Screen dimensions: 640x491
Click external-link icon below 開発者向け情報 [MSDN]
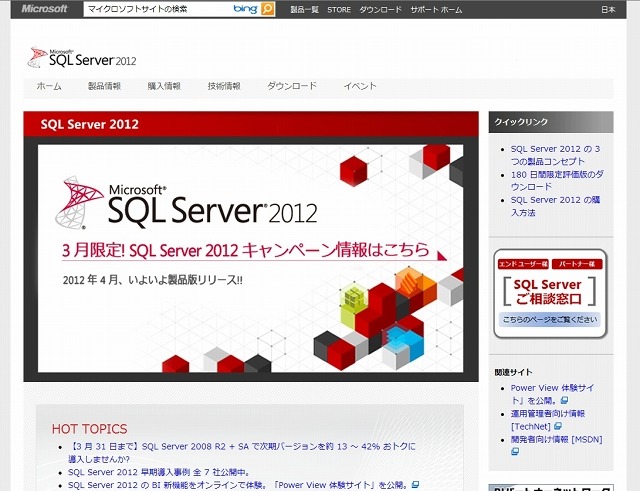pos(515,452)
